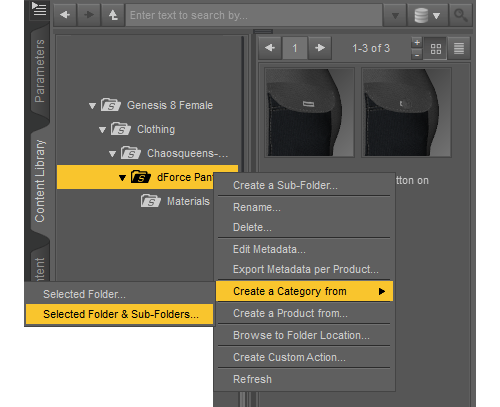Choose Refresh in context menu
500x407 pixels.
pos(304,379)
